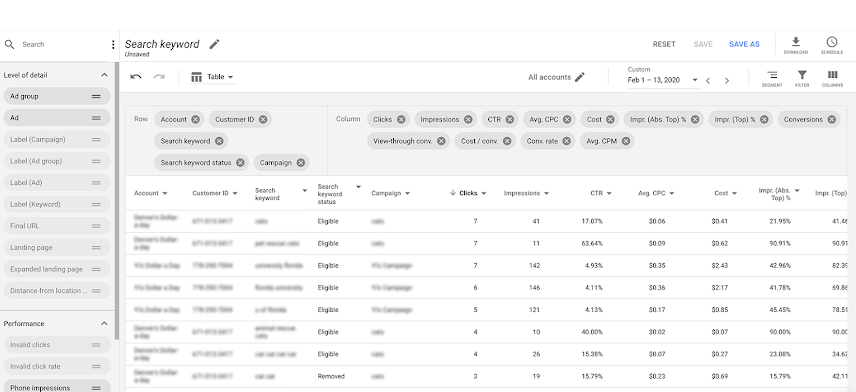Select the Ad group dimension

[x=57, y=96]
